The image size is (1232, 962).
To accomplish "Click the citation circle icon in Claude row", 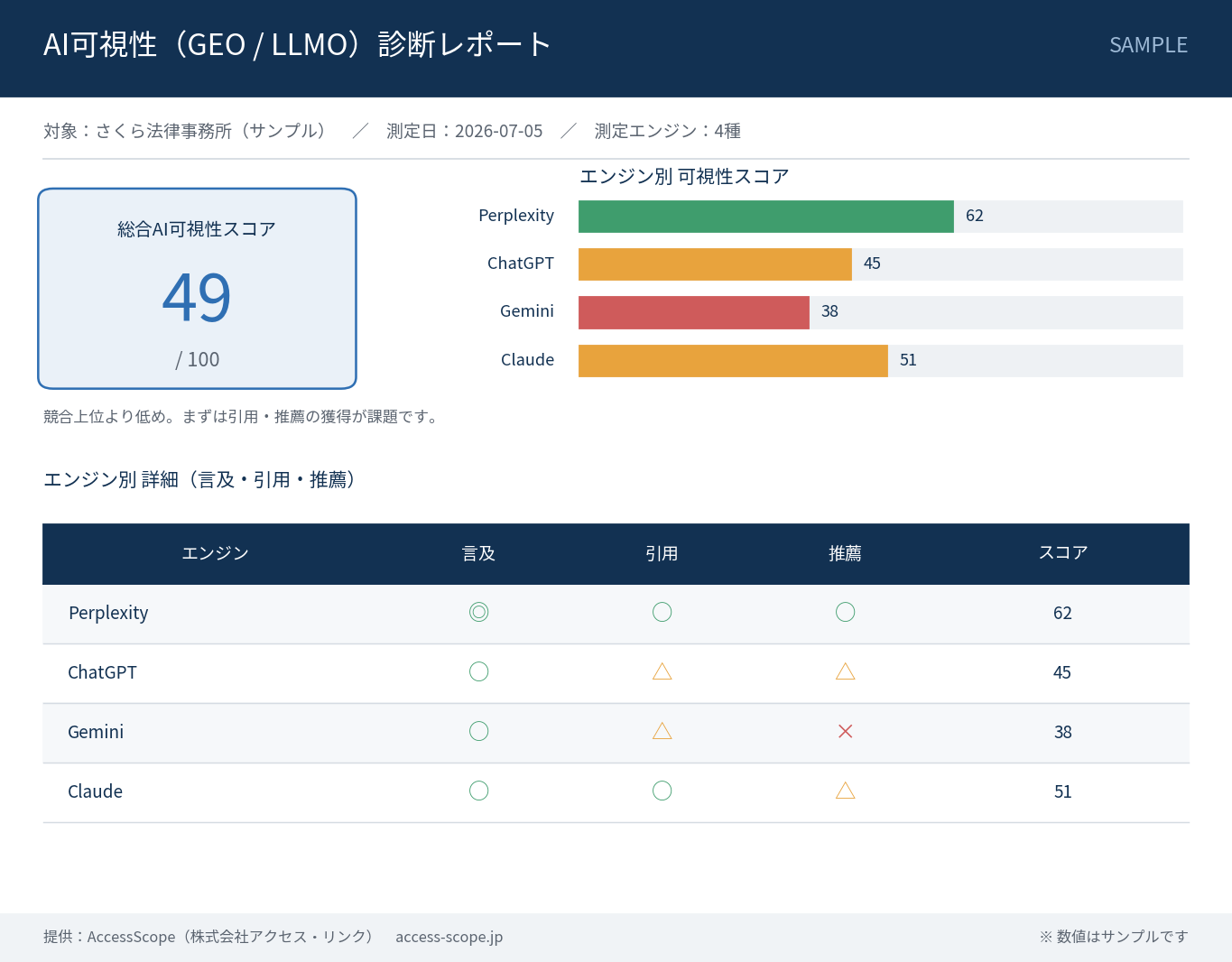I will [662, 791].
